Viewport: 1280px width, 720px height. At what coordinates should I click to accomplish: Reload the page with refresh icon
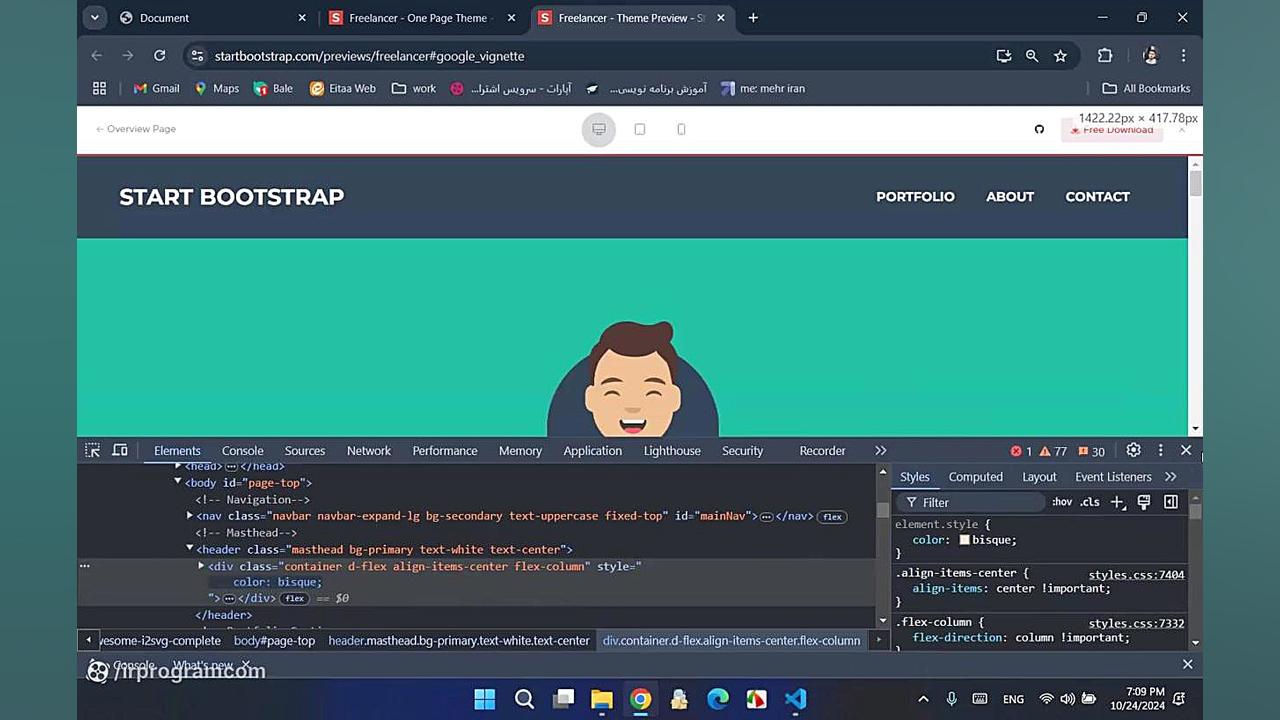tap(159, 56)
